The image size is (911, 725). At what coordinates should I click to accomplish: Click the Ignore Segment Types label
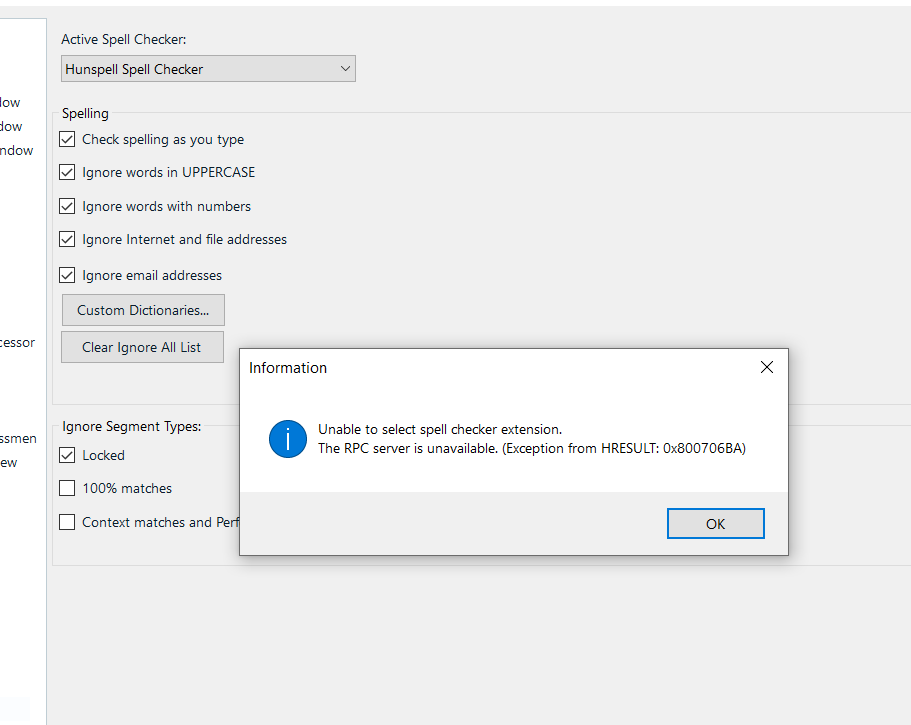(131, 426)
